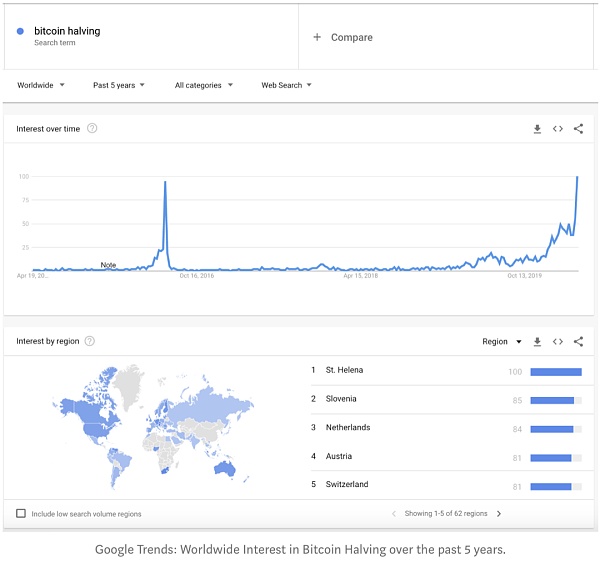Go to next page of regions
The width and height of the screenshot is (600, 562).
499,513
